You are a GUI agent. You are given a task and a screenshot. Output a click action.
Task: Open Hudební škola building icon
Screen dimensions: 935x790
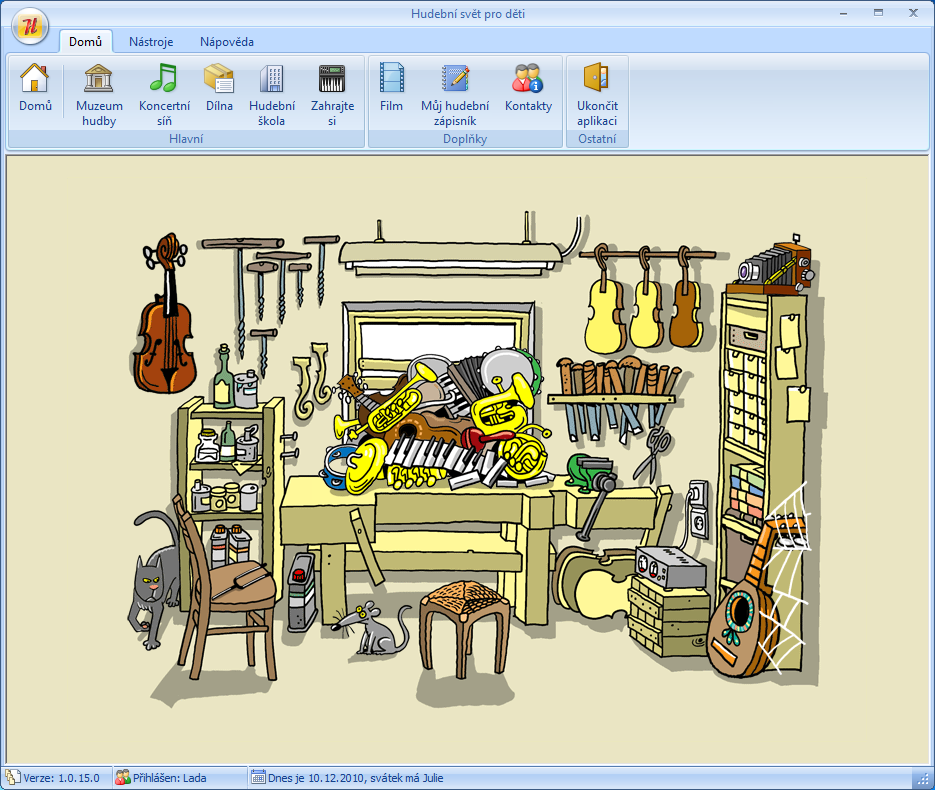272,94
